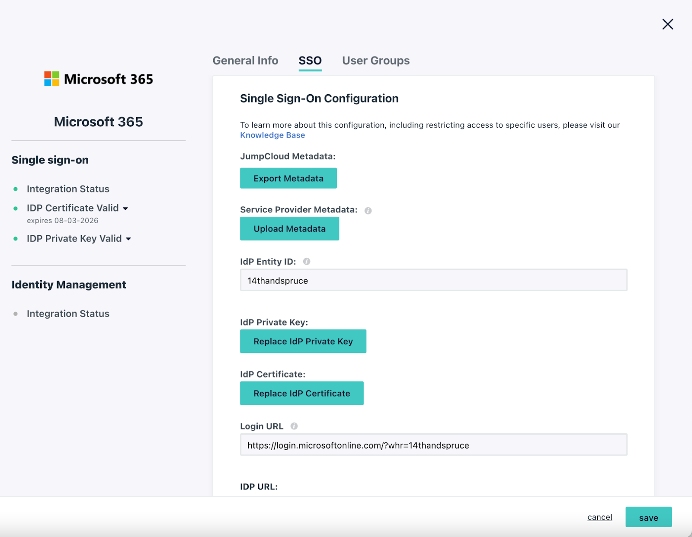Focus the IdP Entity ID text field
Viewport: 692px width, 537px height.
tap(433, 281)
